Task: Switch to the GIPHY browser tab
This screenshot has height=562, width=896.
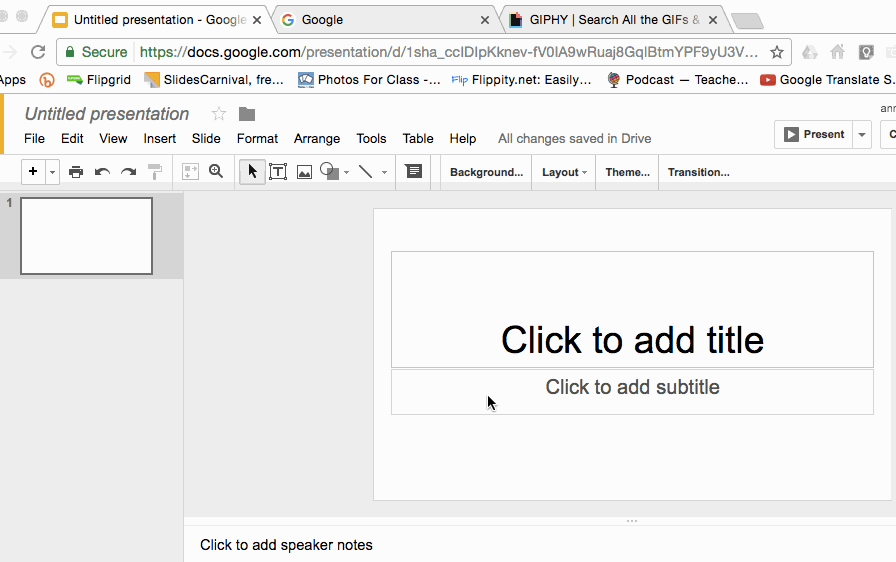Action: 613,19
